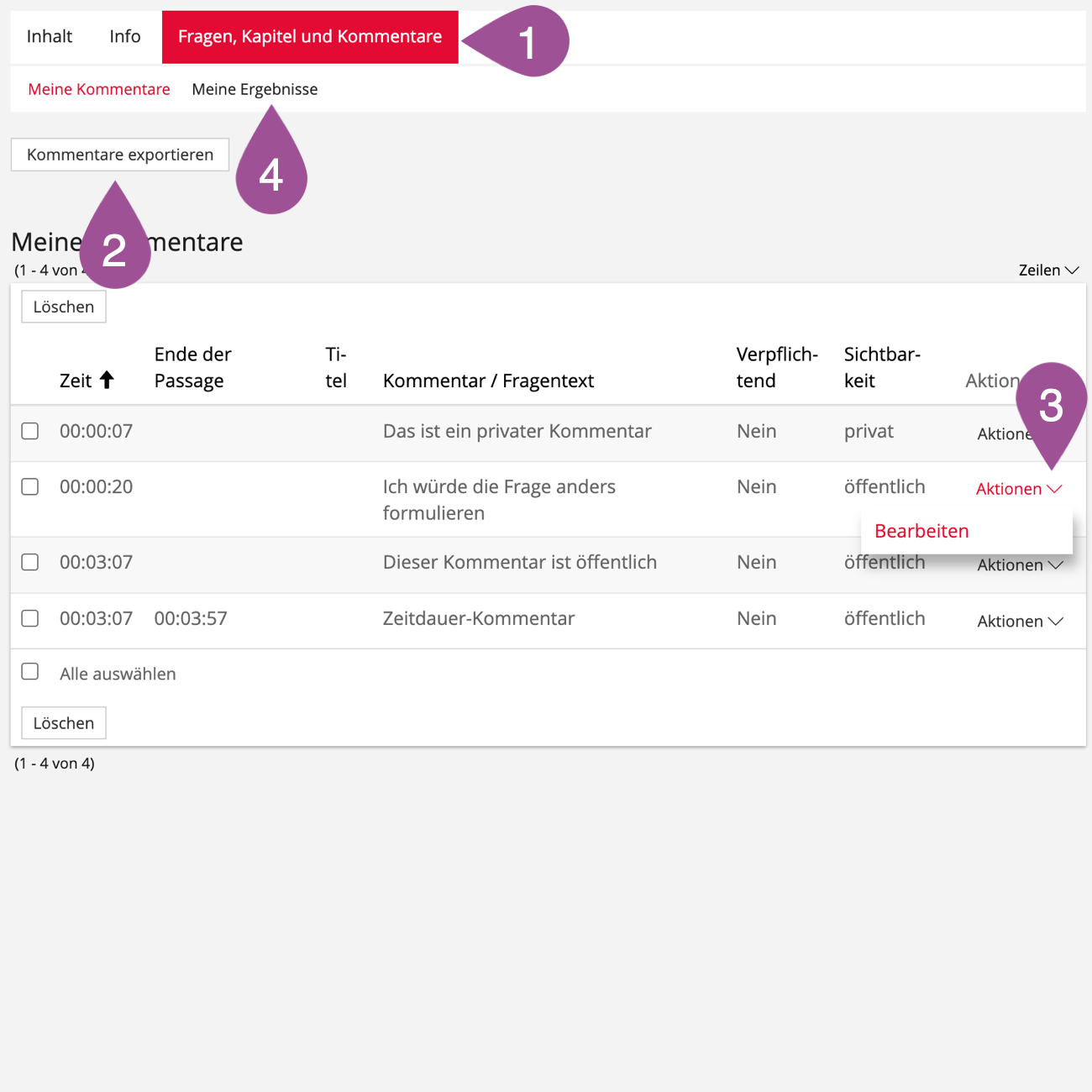The width and height of the screenshot is (1092, 1092).
Task: Sort by the Kommentar / Fragentext column header
Action: 488,381
